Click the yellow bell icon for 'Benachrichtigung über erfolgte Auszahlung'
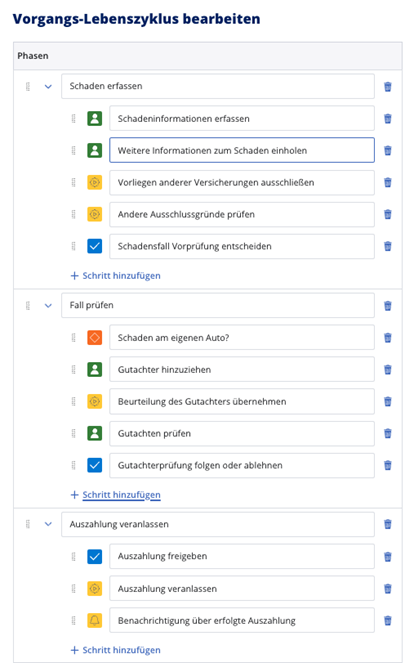Screen dimensions: 414x663 tap(95, 620)
